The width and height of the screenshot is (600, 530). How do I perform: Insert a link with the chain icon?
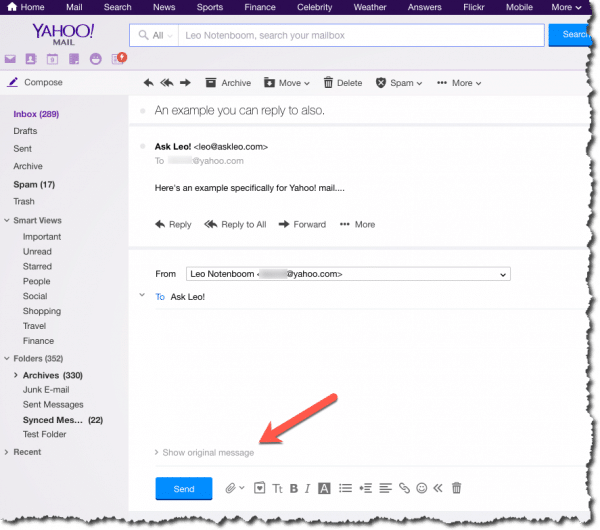click(x=404, y=488)
